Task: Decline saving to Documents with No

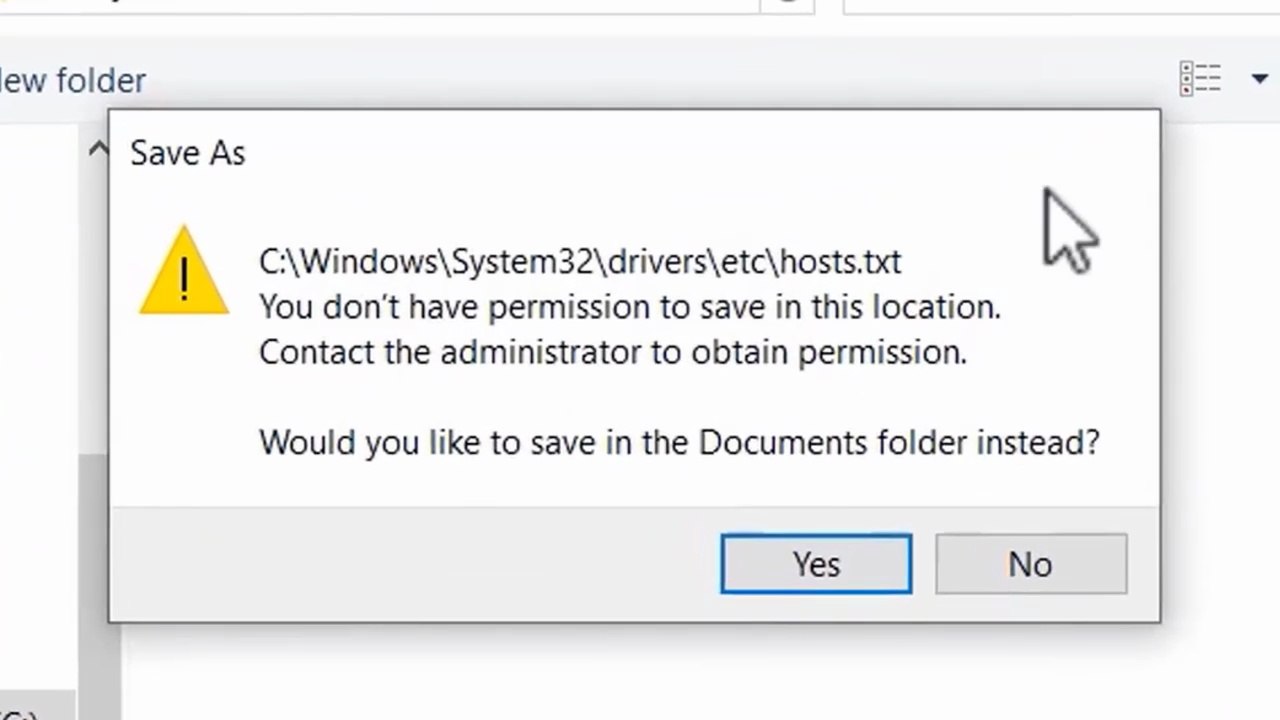Action: coord(1031,564)
